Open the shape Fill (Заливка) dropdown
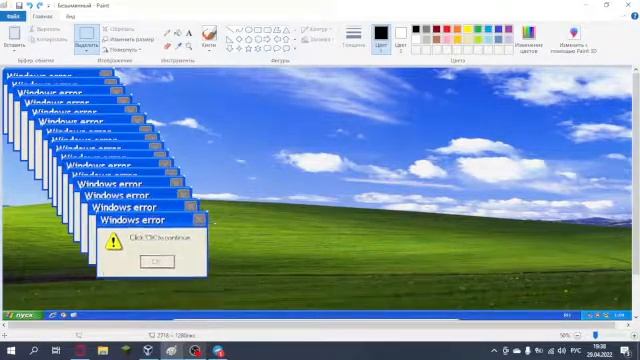 [317, 40]
